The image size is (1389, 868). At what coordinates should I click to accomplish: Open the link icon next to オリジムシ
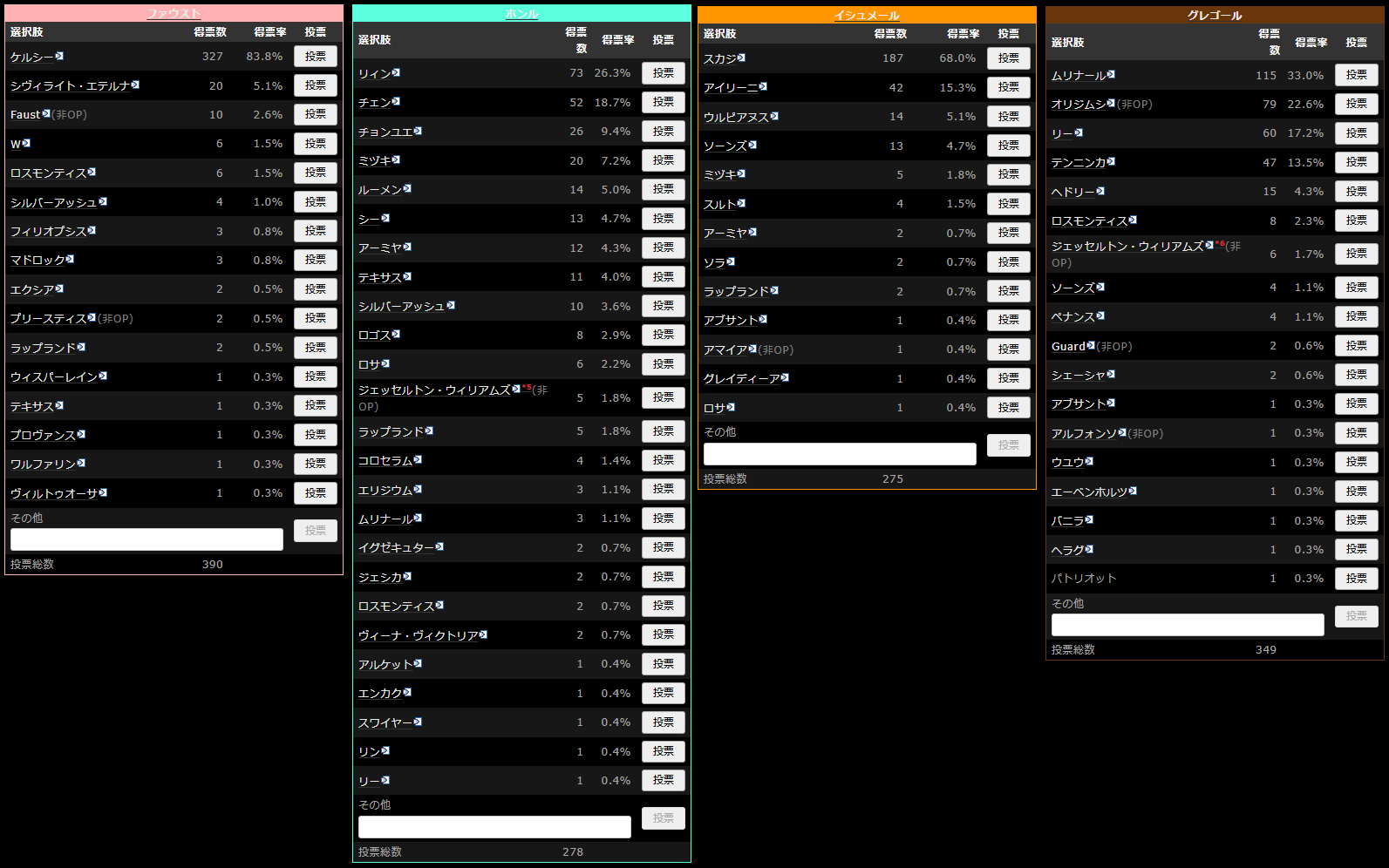[x=1111, y=103]
